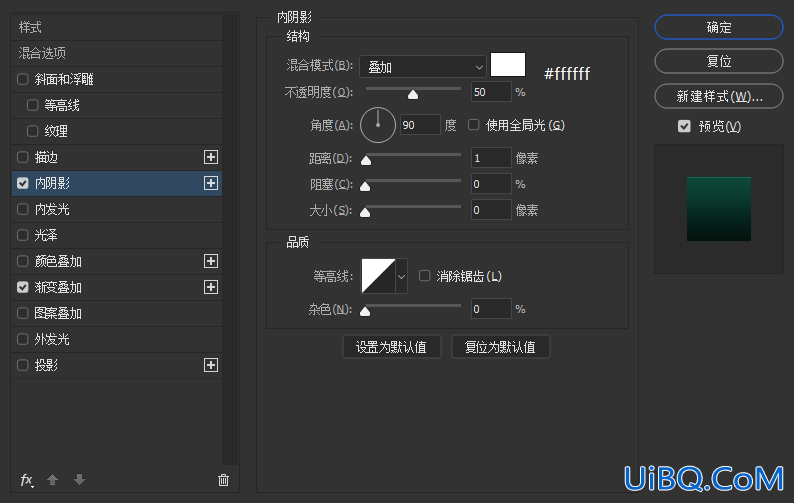Enable the 光泽 checkbox

pyautogui.click(x=22, y=235)
